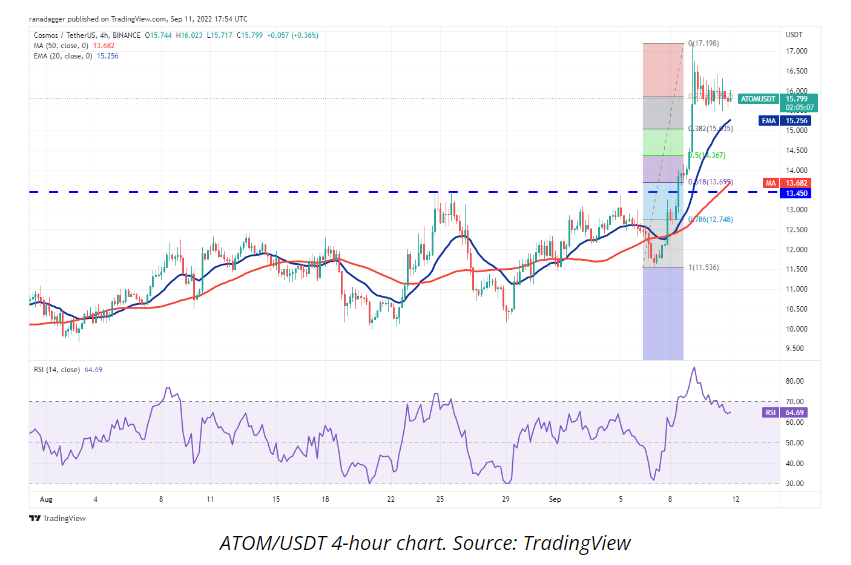Click 50.00 on the RSI axis
851x565 pixels.
pyautogui.click(x=795, y=443)
